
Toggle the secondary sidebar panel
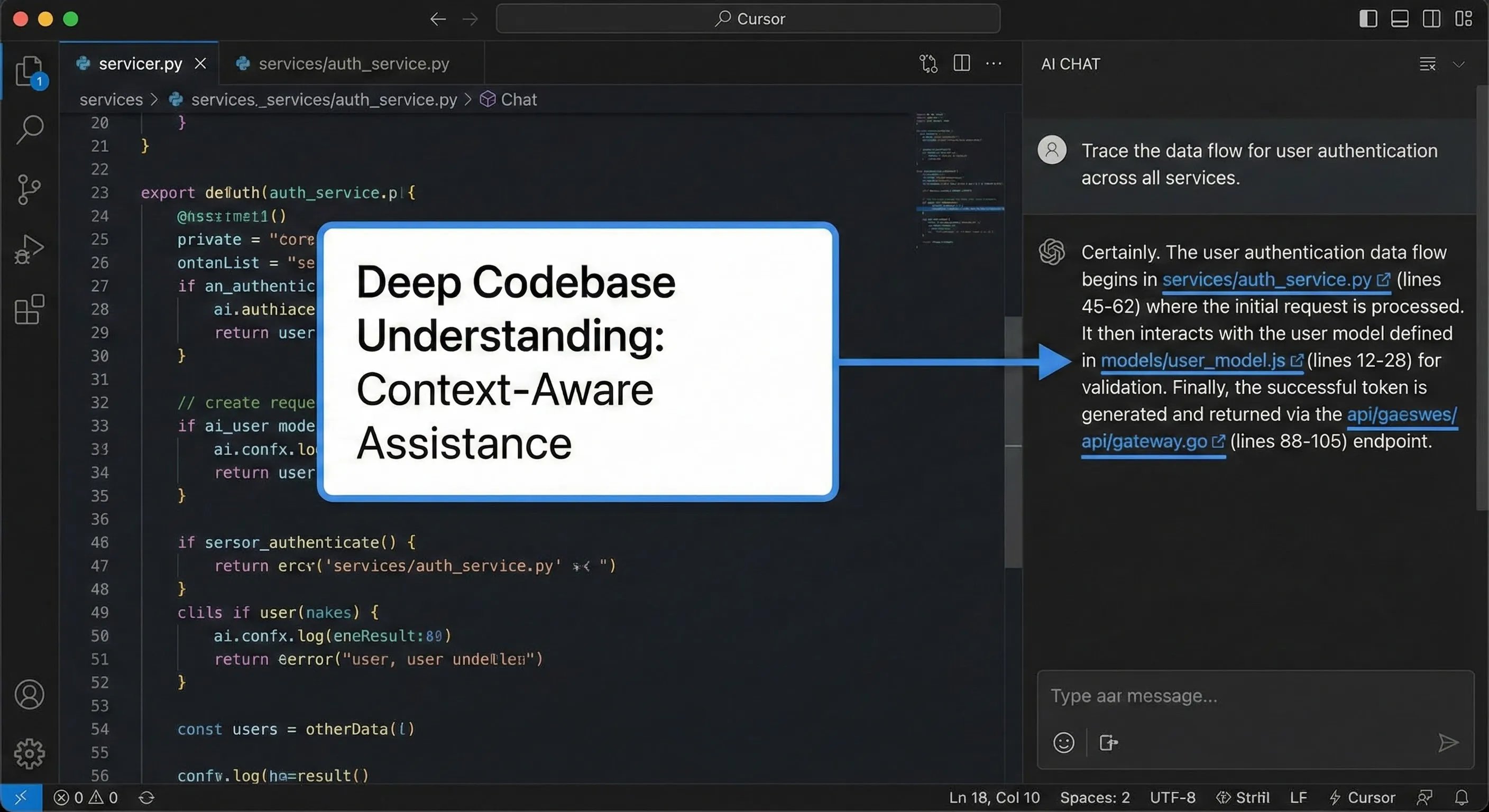click(x=1432, y=19)
